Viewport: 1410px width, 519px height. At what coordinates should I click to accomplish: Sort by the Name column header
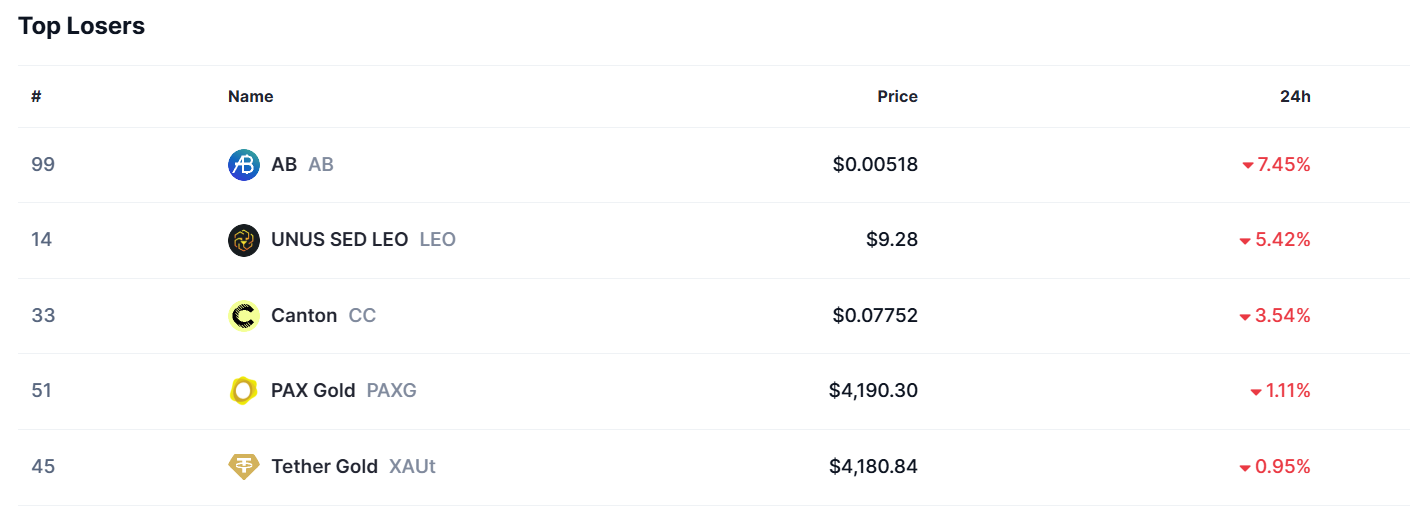click(250, 97)
